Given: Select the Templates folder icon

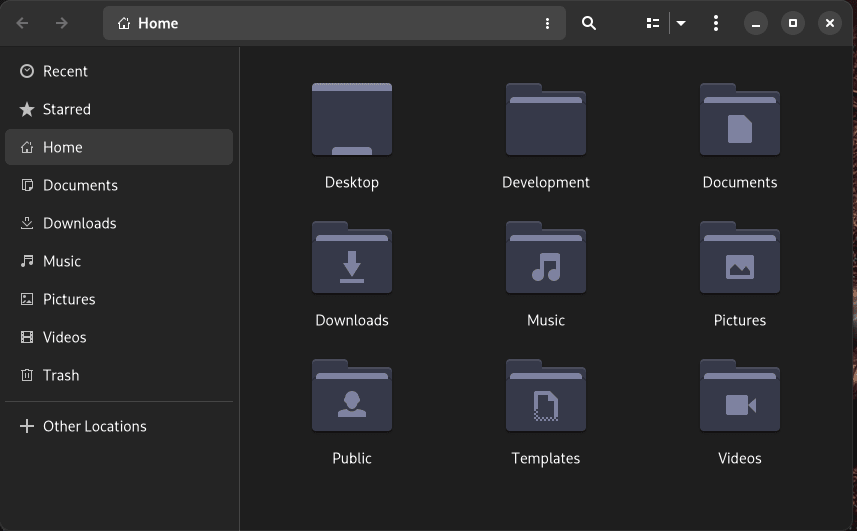Looking at the screenshot, I should pos(546,396).
